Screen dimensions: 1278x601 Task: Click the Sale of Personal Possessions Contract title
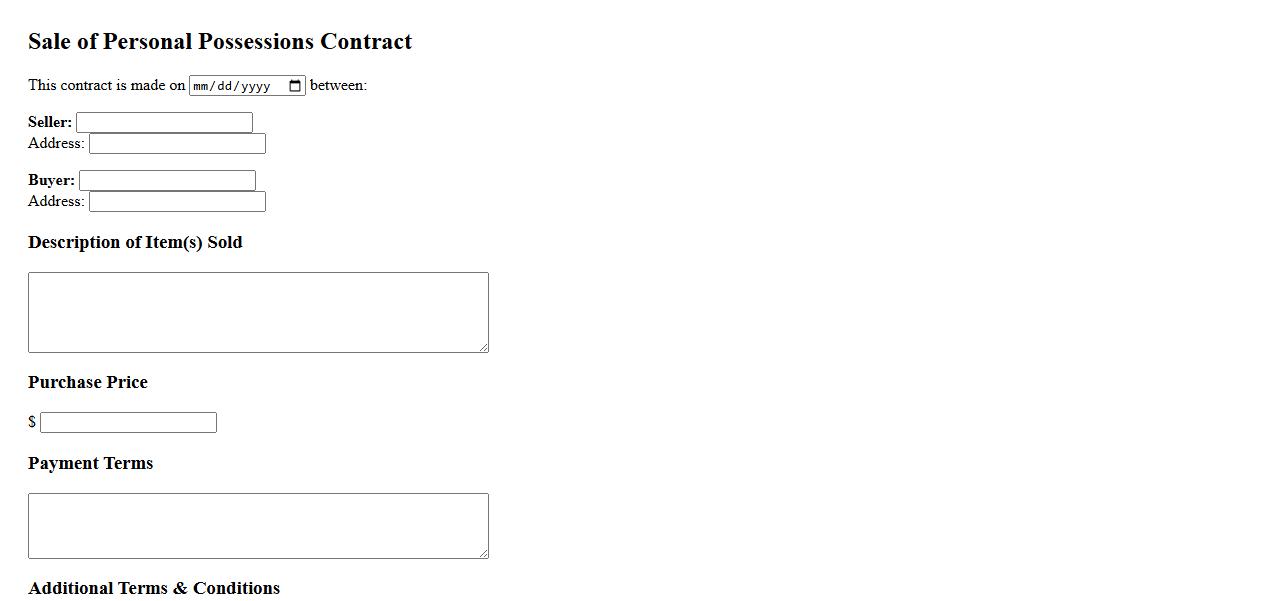[220, 42]
